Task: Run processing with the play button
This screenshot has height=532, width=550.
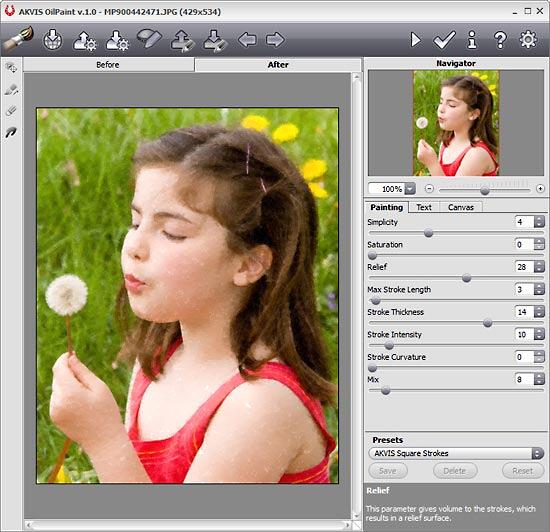Action: coord(416,40)
